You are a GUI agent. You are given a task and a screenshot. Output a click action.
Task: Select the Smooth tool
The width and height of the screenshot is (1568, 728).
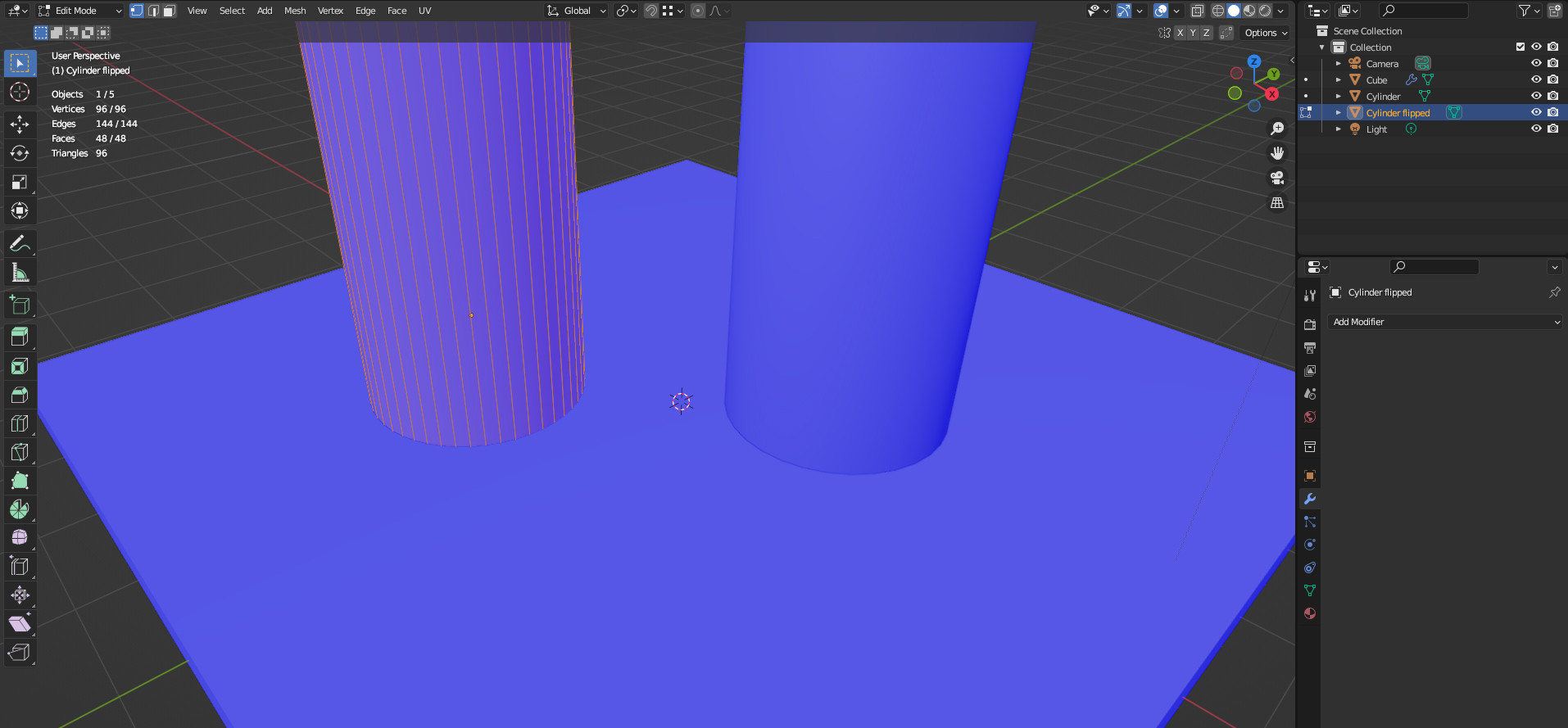20,538
